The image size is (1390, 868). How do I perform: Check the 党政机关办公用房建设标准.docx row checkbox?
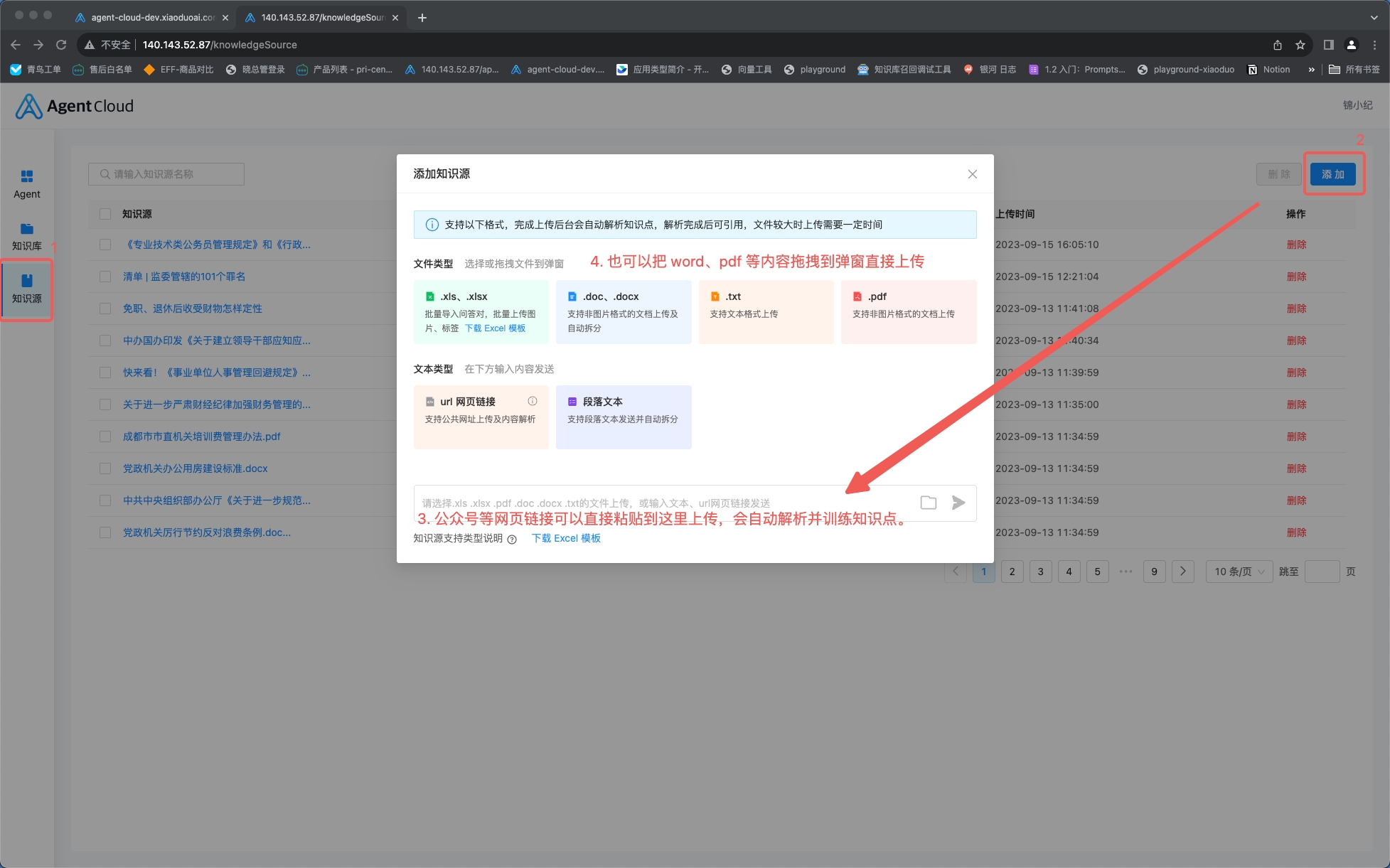105,468
